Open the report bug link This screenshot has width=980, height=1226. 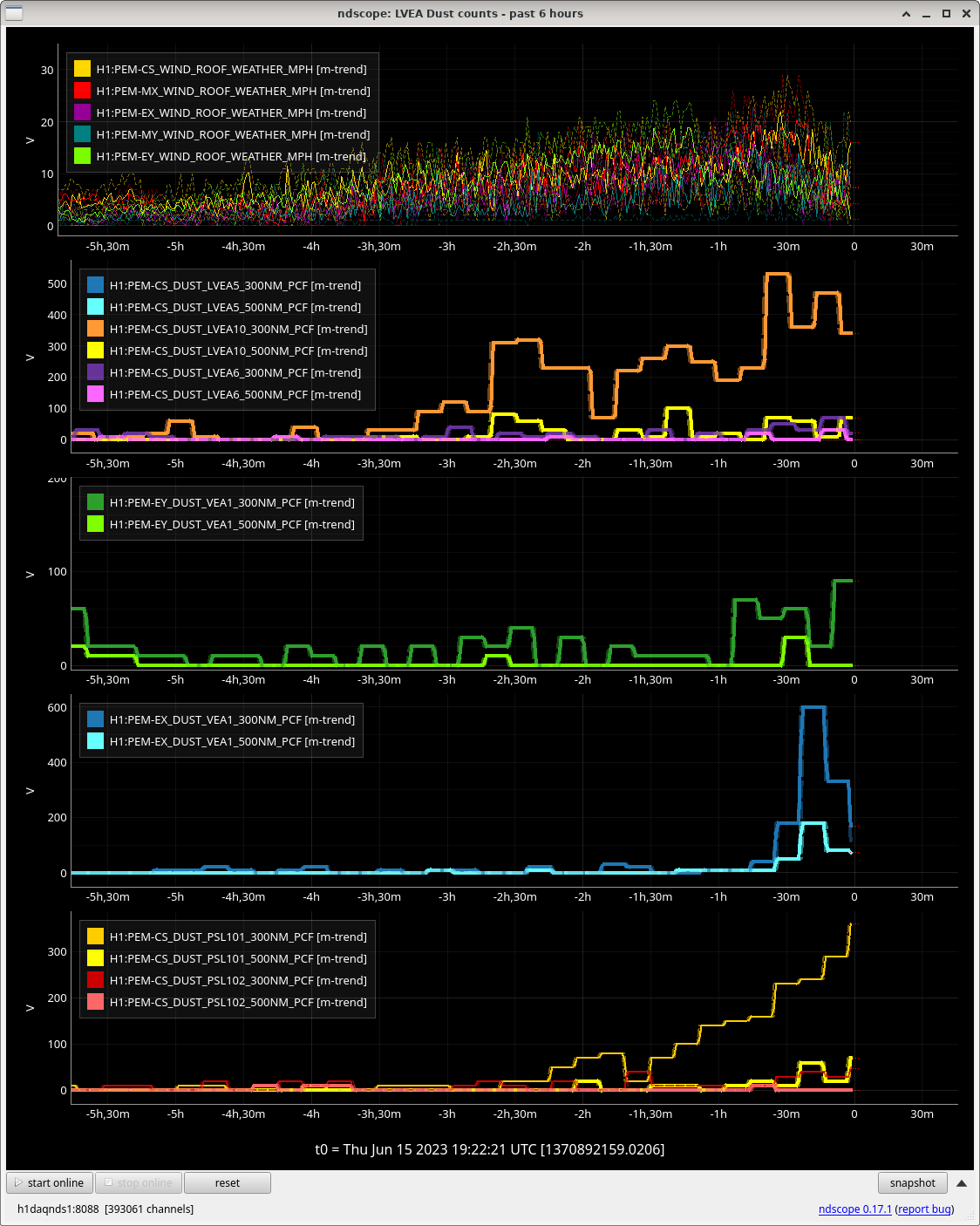(924, 1209)
